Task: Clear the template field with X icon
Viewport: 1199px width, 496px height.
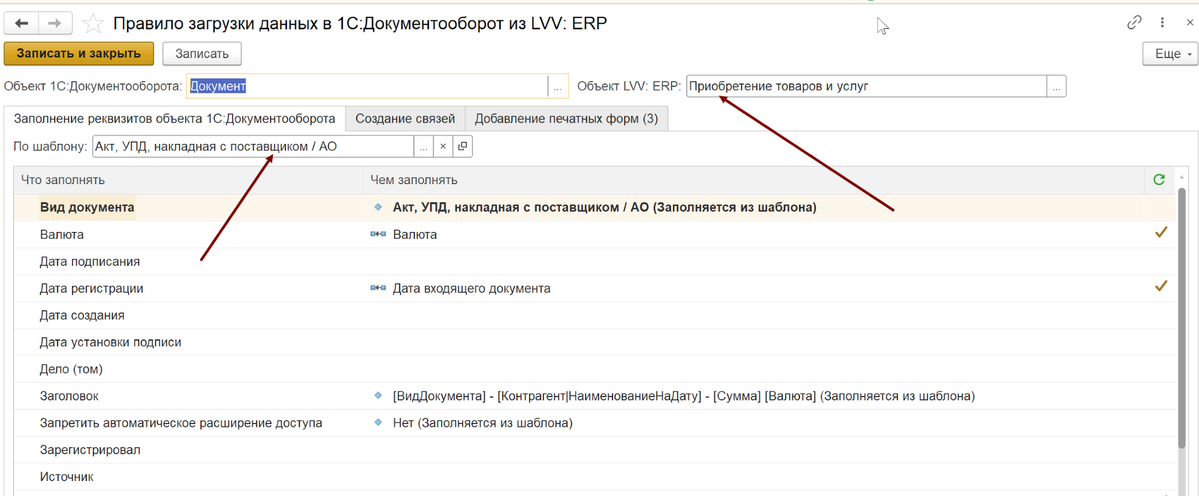Action: (x=443, y=147)
